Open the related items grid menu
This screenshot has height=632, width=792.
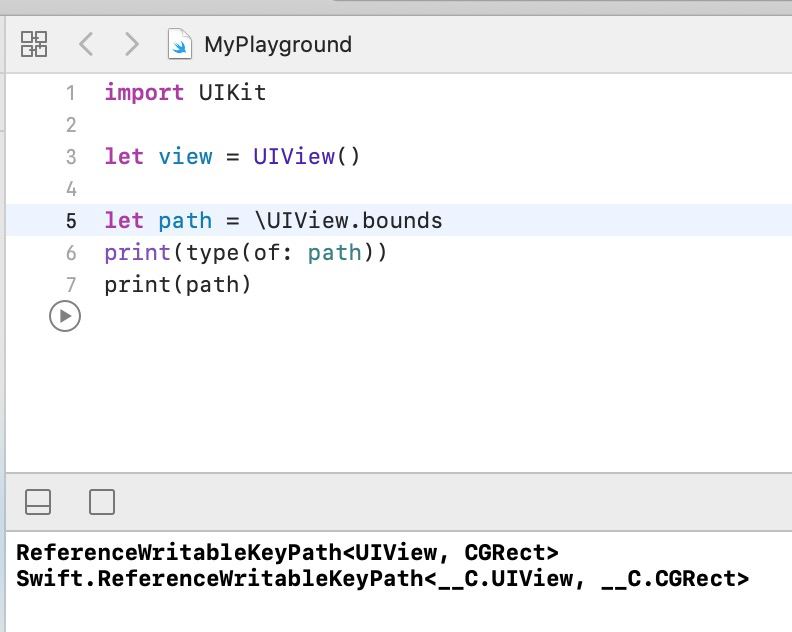click(34, 44)
